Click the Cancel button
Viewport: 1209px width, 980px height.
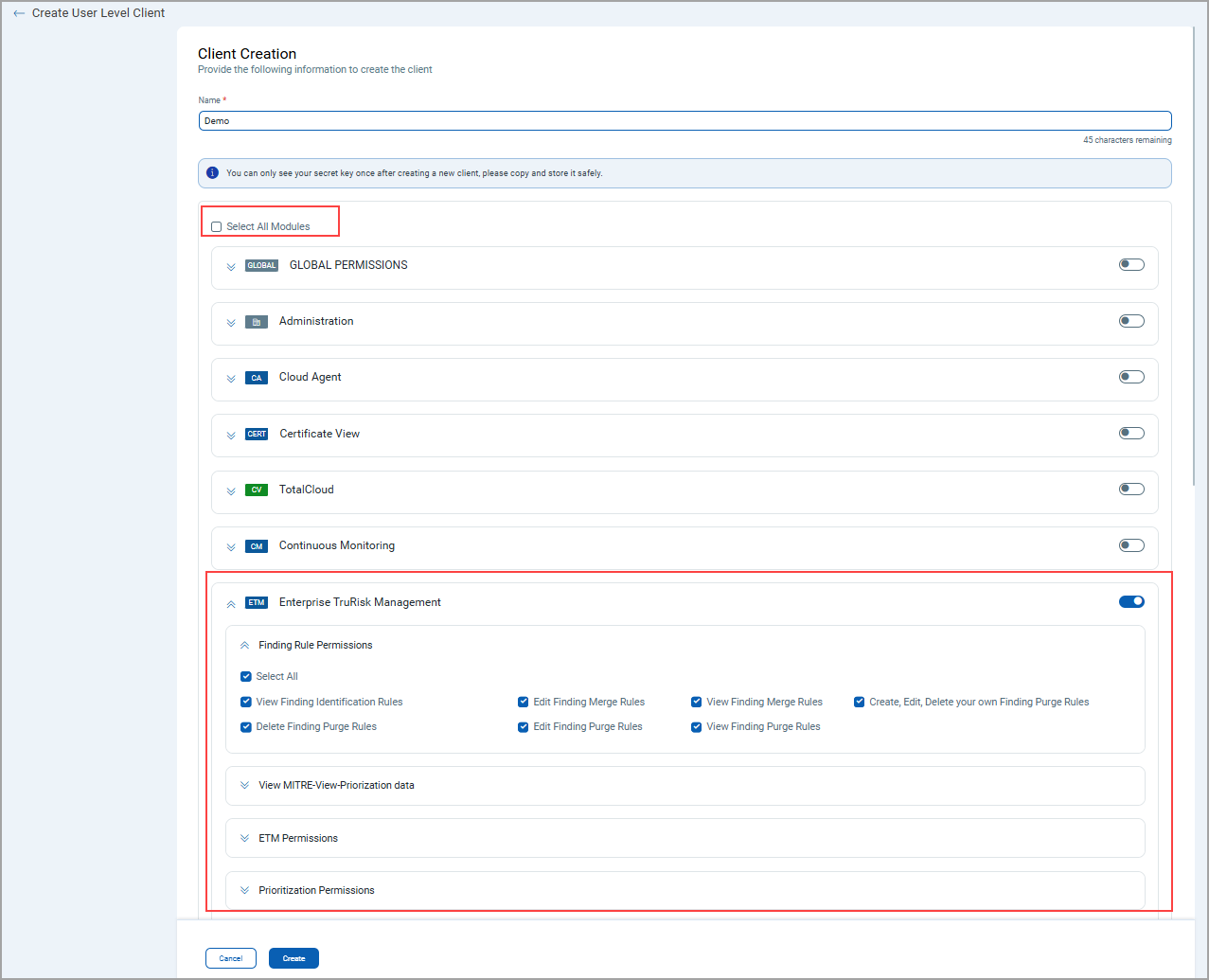click(230, 957)
